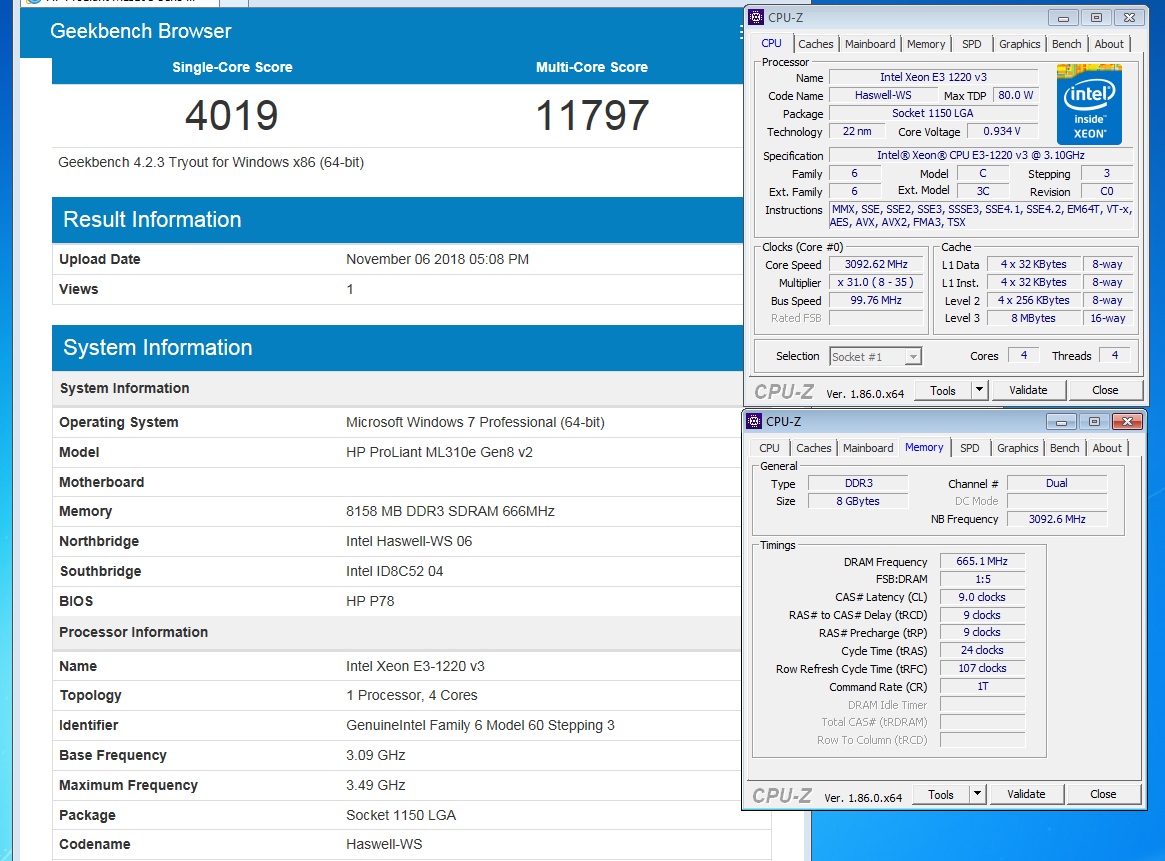1165x861 pixels.
Task: Click multi-core score 11797
Action: 592,116
